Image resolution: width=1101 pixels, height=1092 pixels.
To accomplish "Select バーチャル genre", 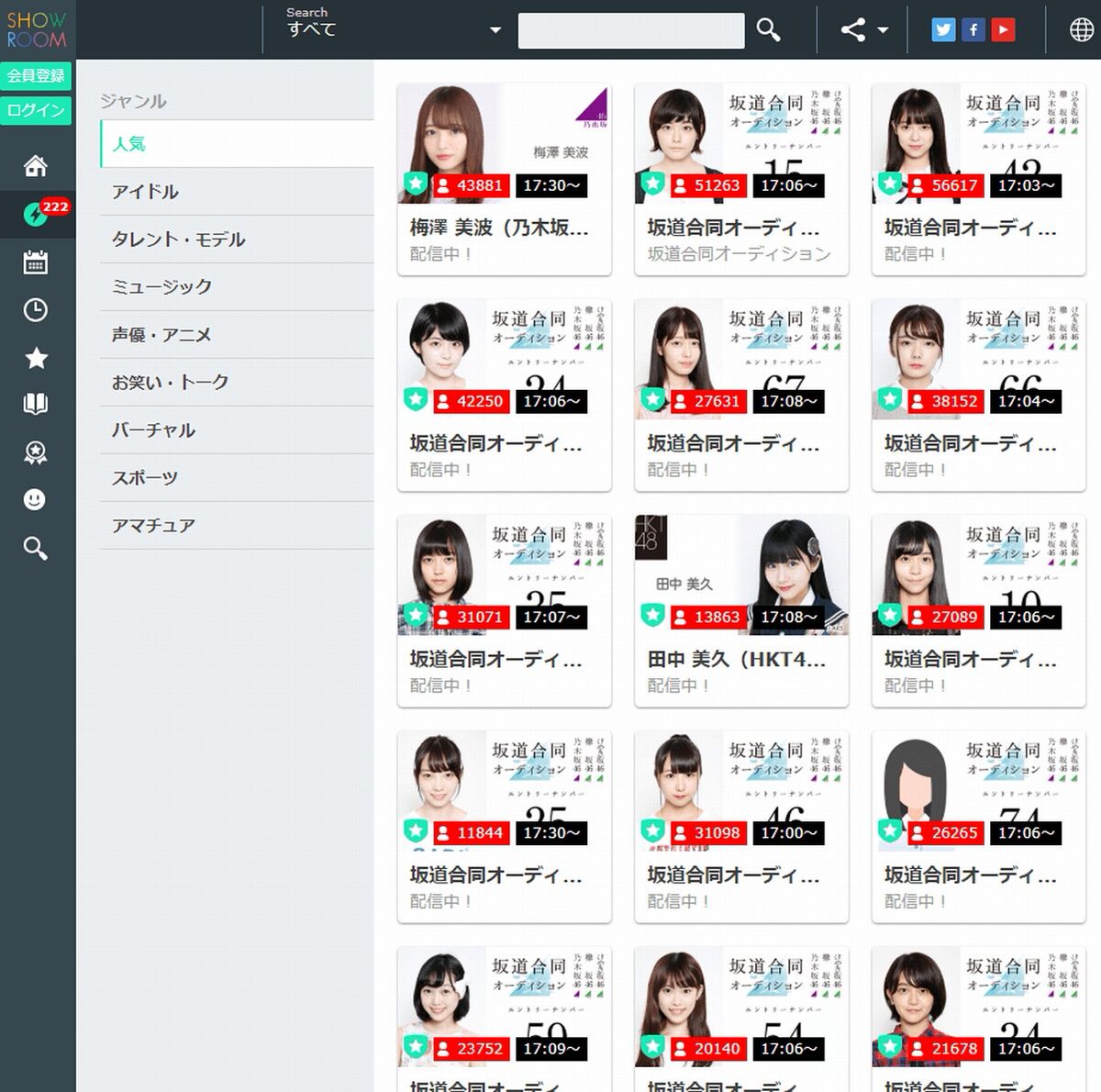I will (x=237, y=430).
